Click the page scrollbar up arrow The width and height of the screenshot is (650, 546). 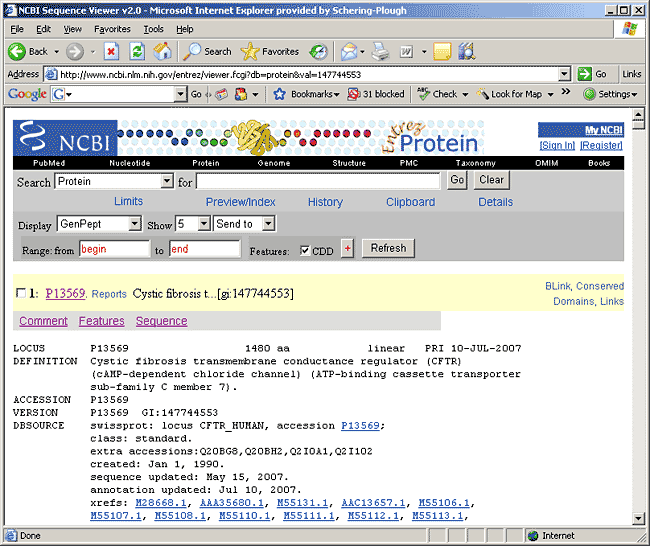(x=638, y=114)
